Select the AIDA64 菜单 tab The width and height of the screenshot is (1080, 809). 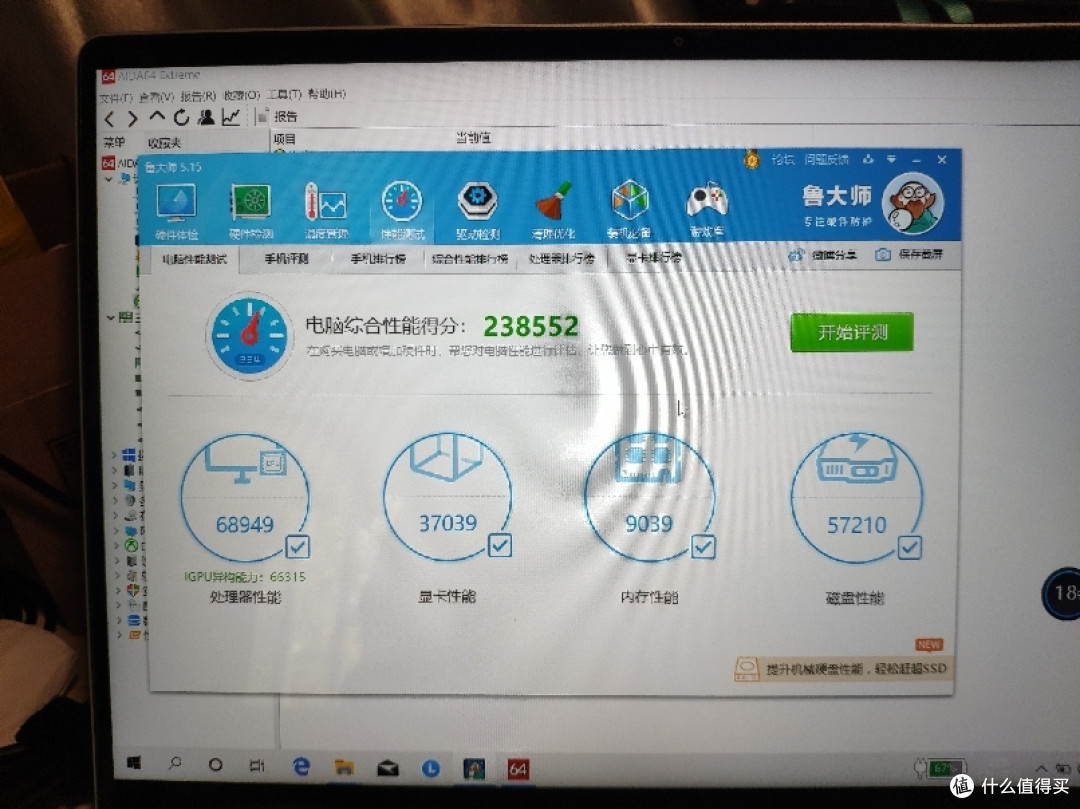114,143
